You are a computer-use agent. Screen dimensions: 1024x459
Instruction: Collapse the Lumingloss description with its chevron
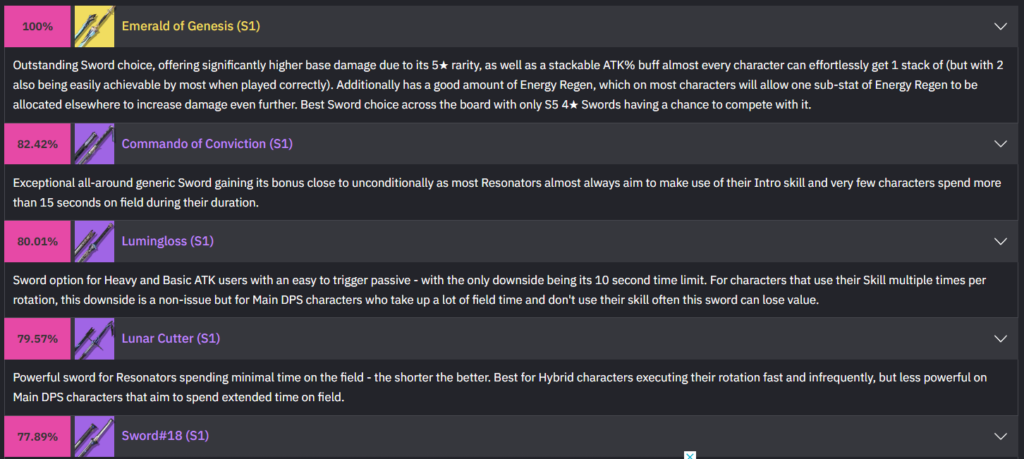pos(1000,241)
